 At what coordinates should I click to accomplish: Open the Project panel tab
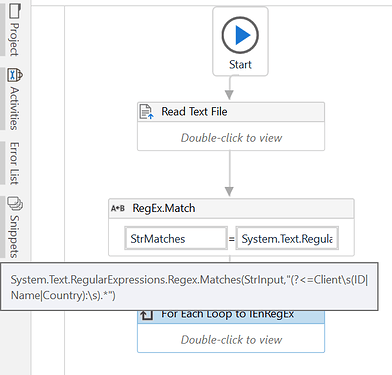click(x=14, y=29)
